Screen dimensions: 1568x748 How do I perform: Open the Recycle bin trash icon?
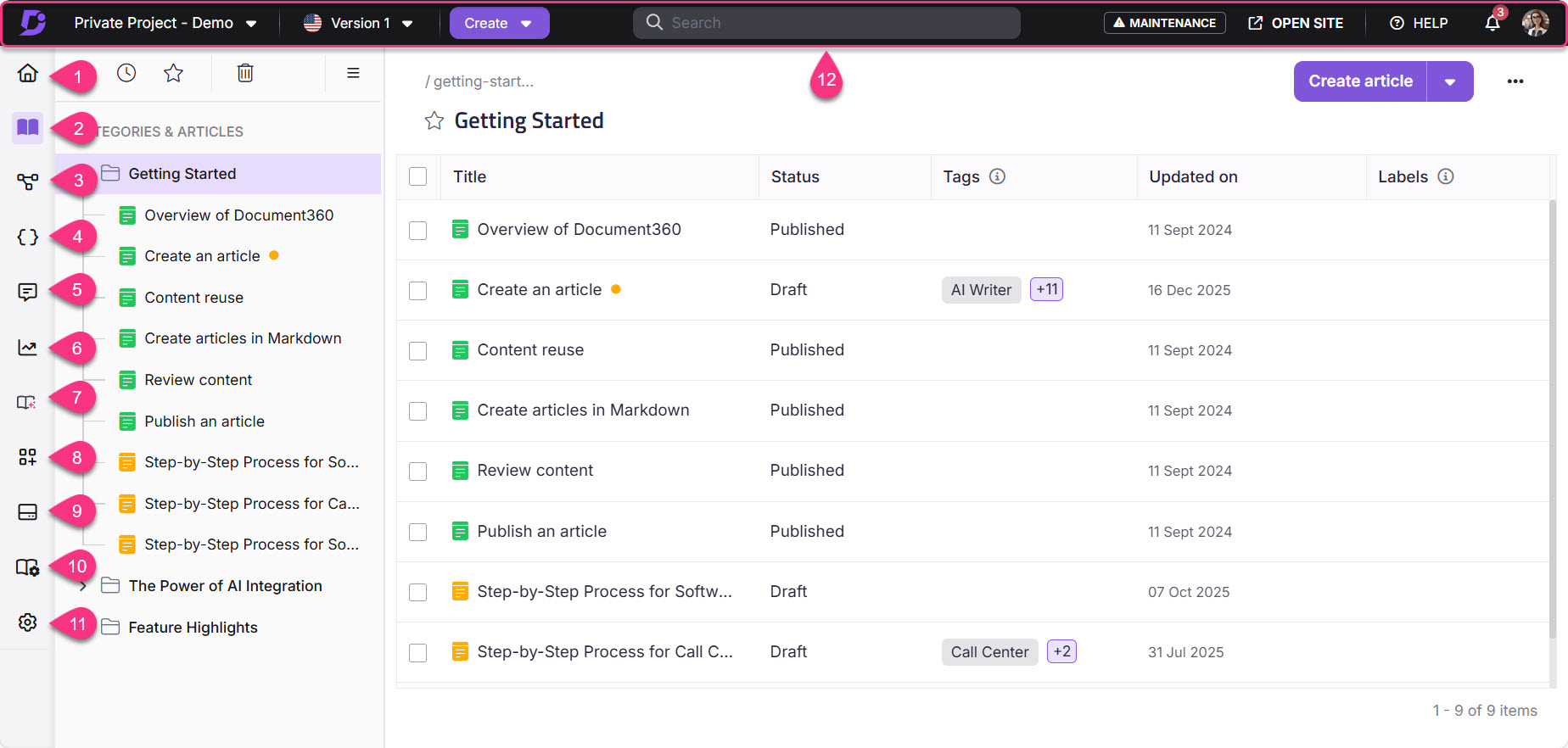(245, 73)
